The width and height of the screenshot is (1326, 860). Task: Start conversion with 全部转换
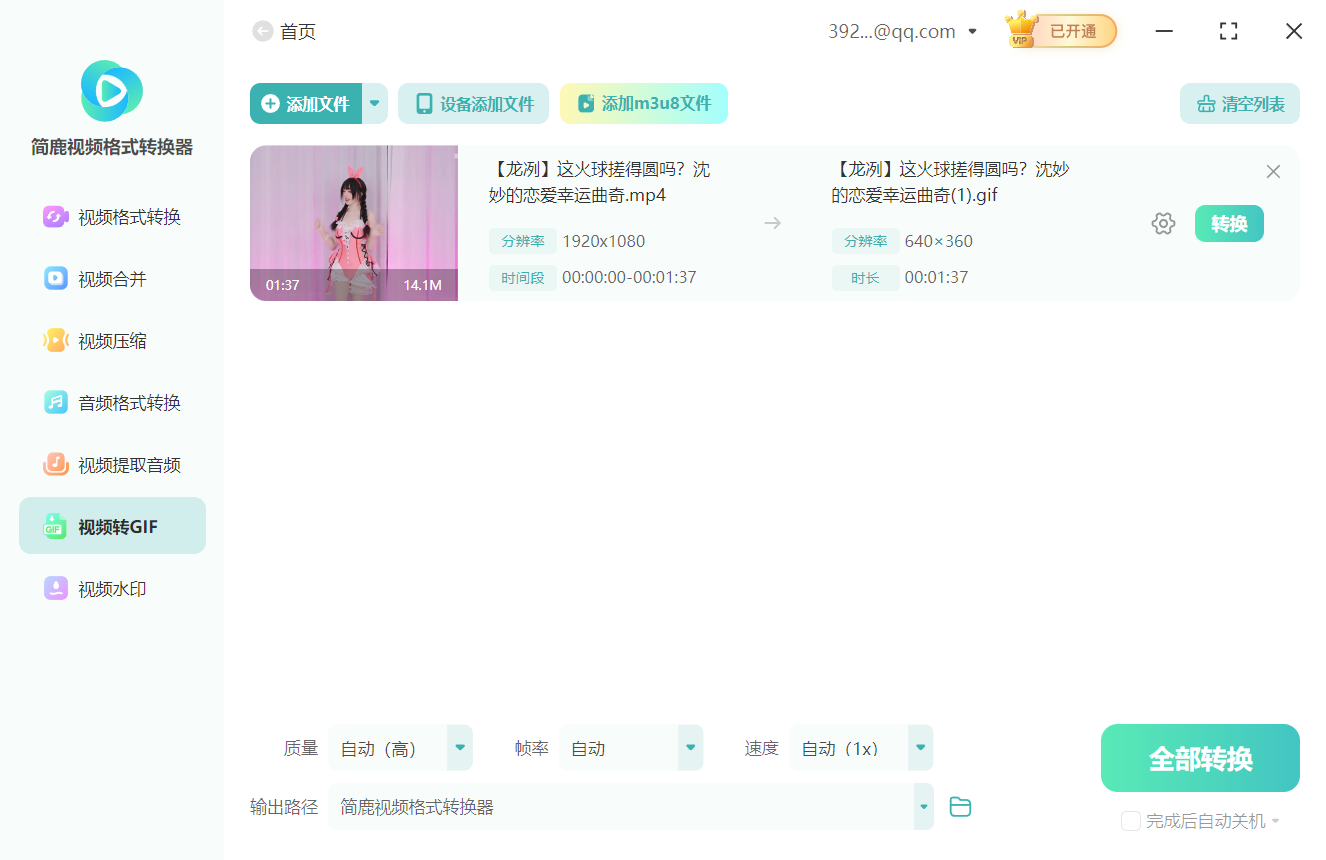1200,758
